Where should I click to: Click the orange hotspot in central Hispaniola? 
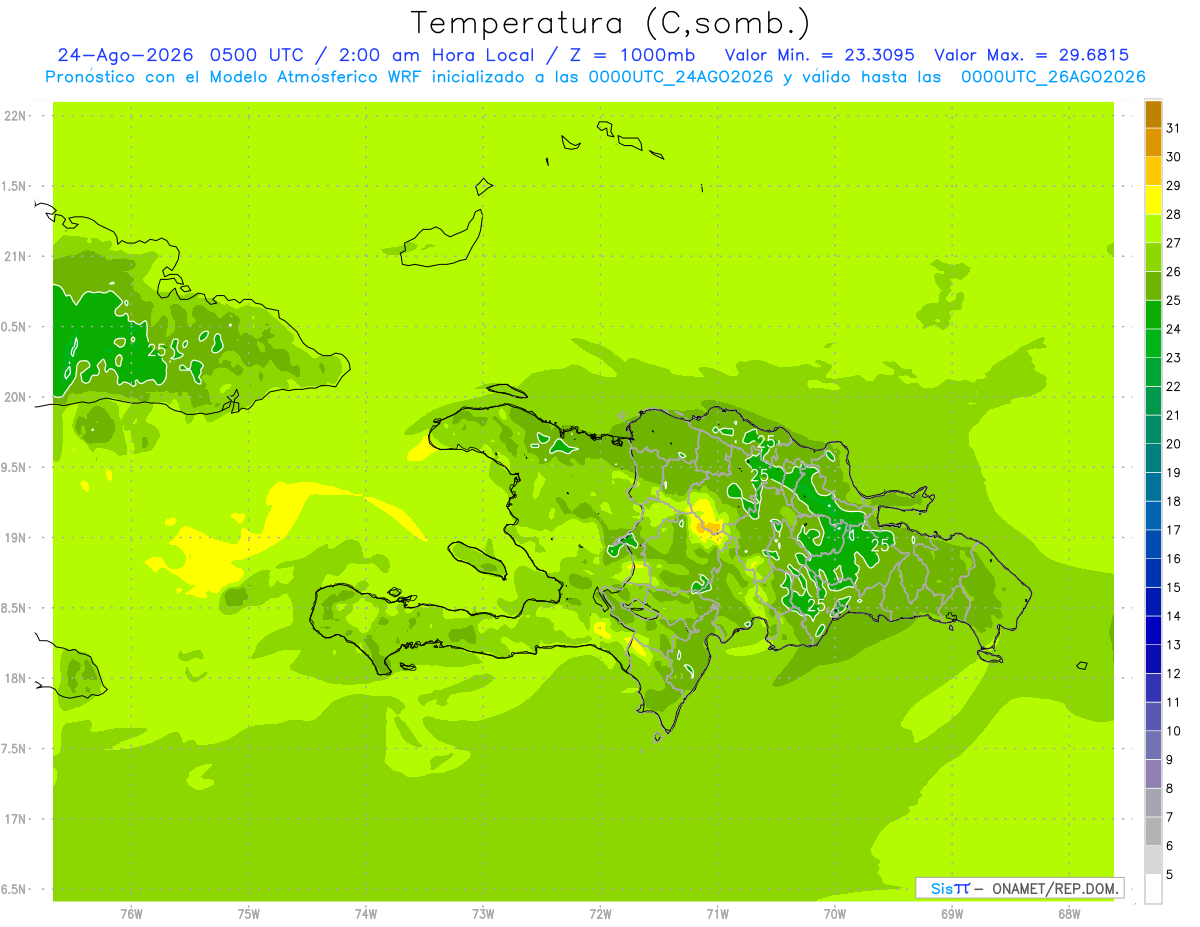click(711, 526)
